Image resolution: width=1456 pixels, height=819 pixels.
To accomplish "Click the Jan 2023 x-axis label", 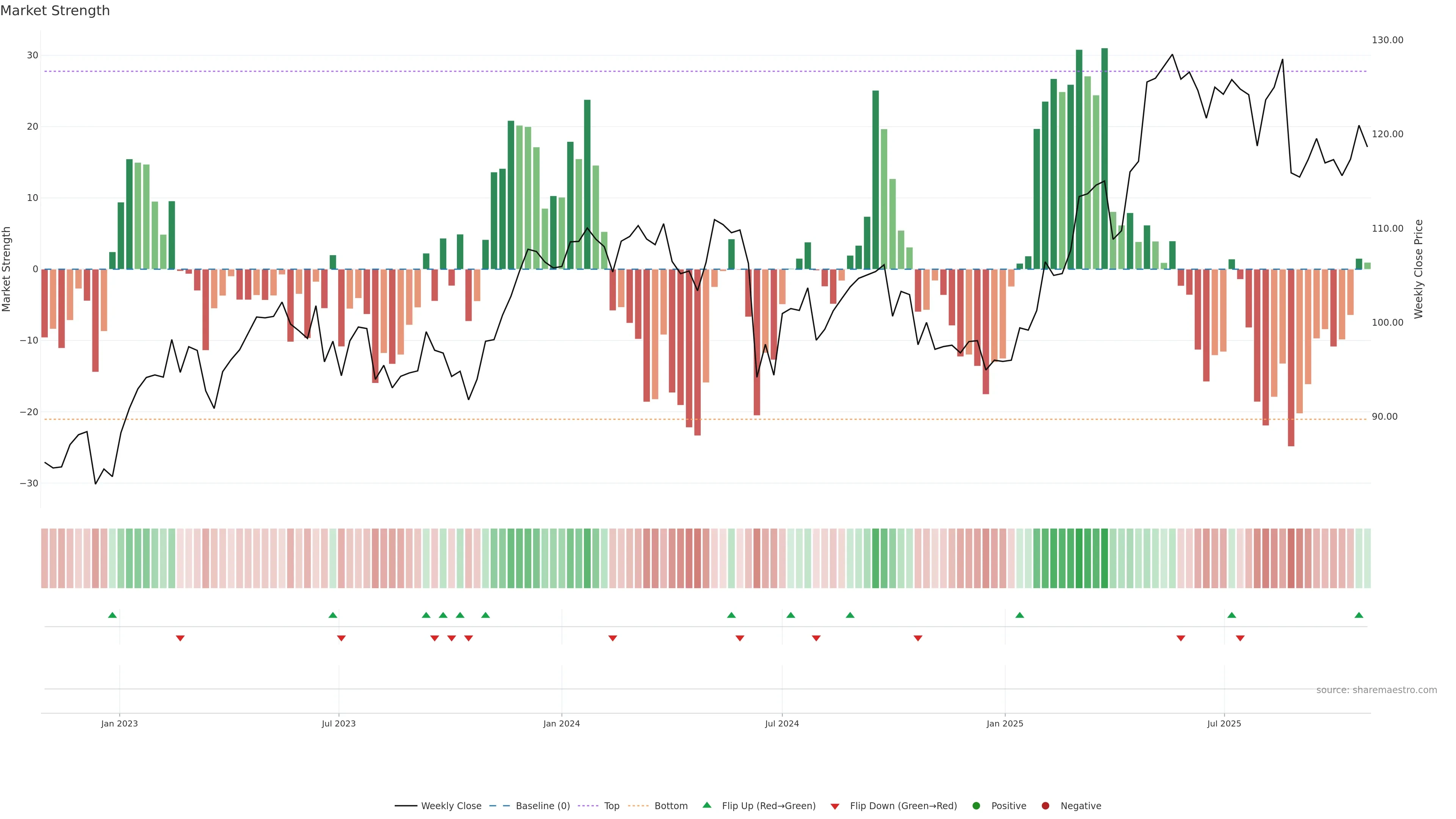I will [x=119, y=723].
